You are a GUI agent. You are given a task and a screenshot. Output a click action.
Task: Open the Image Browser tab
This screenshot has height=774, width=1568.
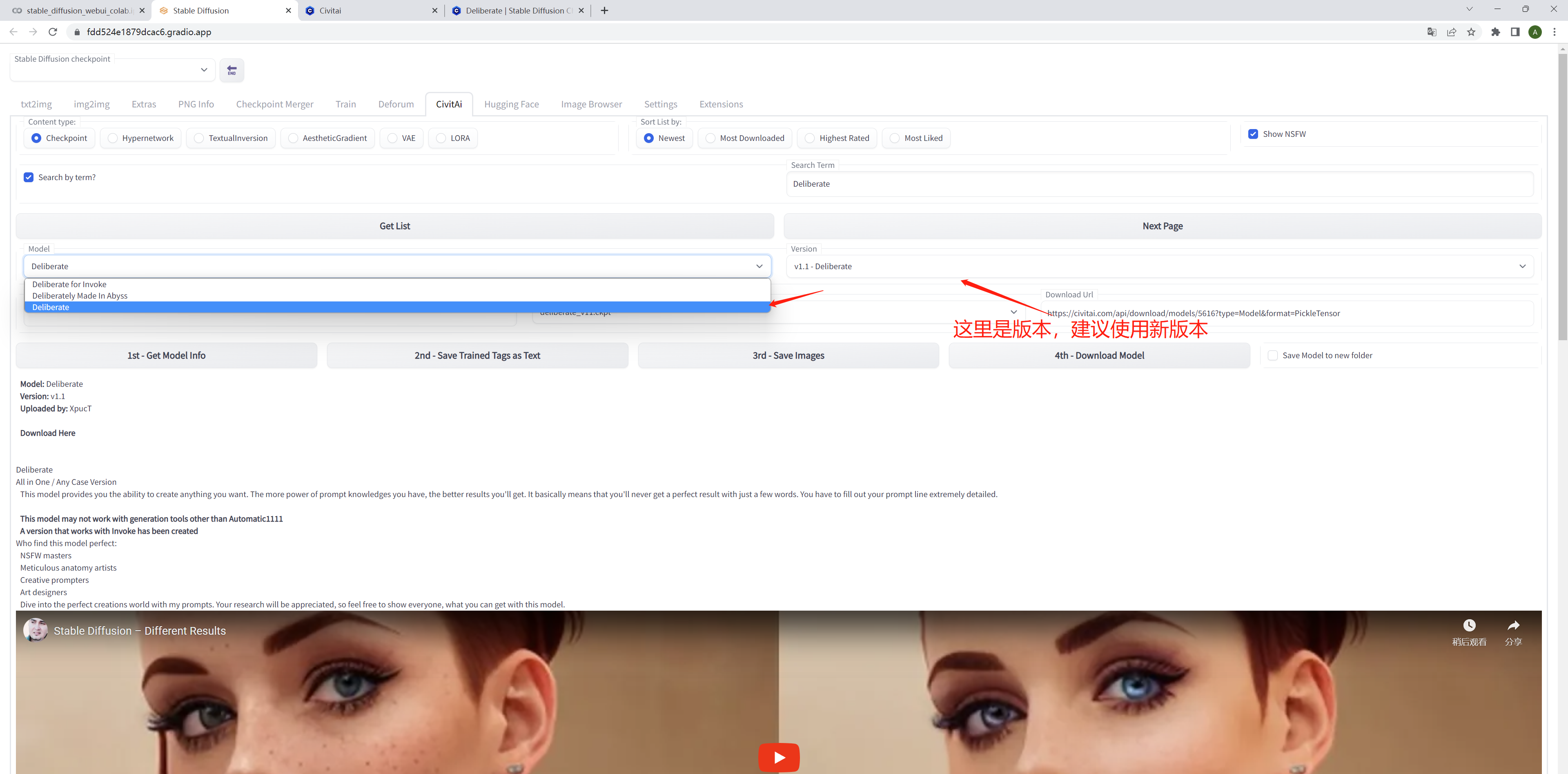[592, 104]
